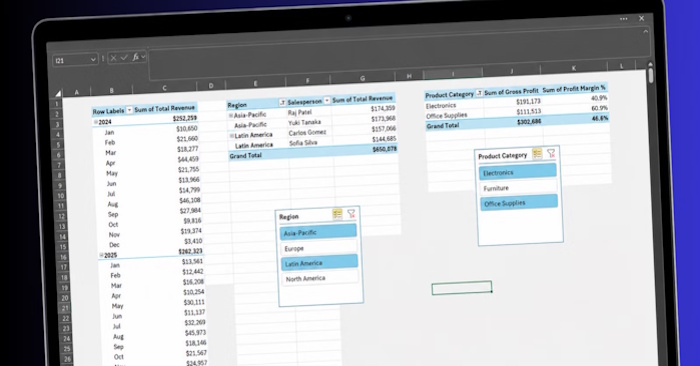Screen dimensions: 700x366
Task: Expand the formula bar chevron
Action: tap(646, 32)
